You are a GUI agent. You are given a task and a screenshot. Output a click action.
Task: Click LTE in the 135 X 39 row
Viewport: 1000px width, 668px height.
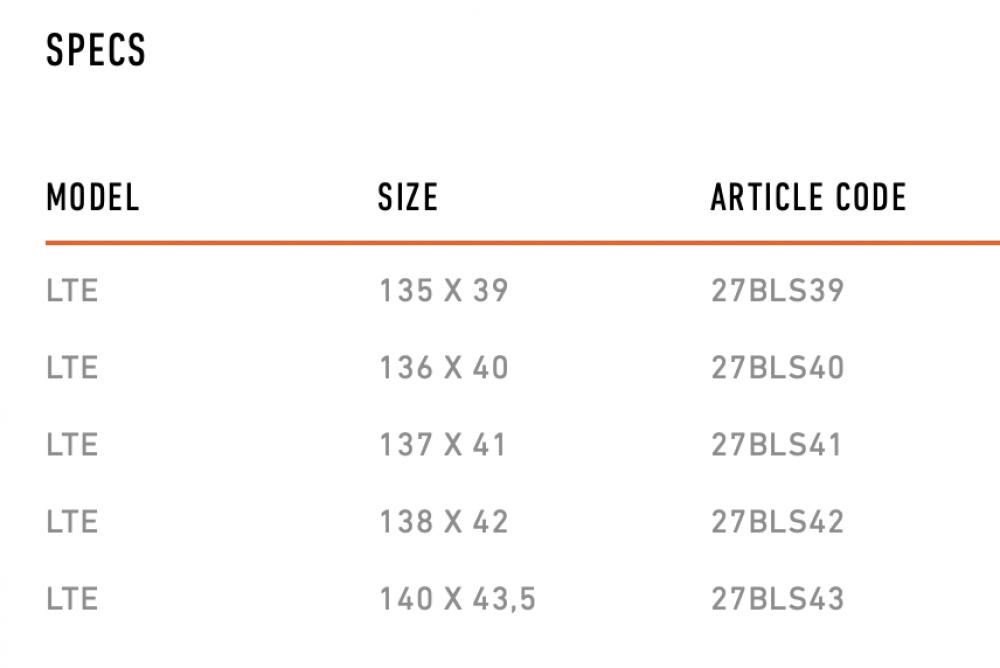pos(72,291)
